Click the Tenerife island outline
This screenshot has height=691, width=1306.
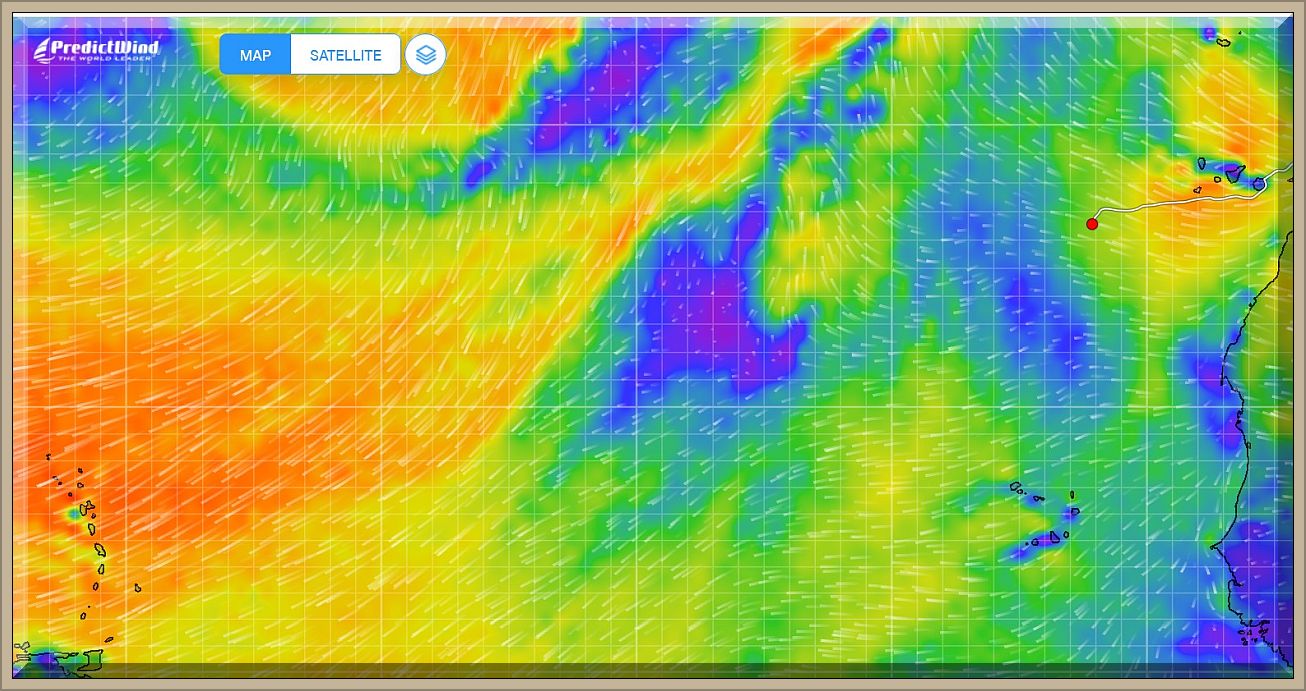pyautogui.click(x=1235, y=172)
